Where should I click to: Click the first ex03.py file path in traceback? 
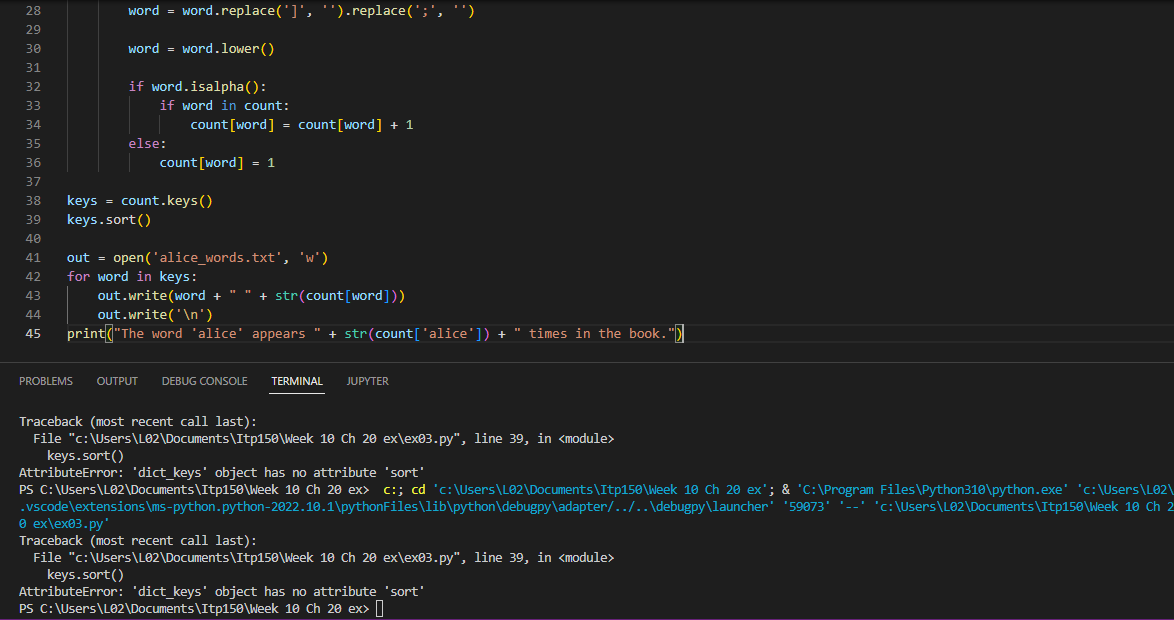coord(264,439)
